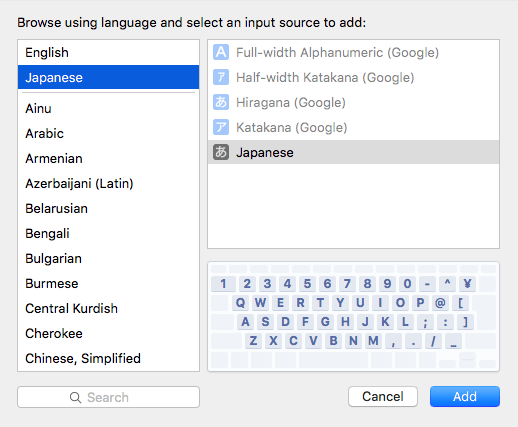Click the Katakana (Google) input icon
This screenshot has height=427, width=518.
pyautogui.click(x=221, y=127)
